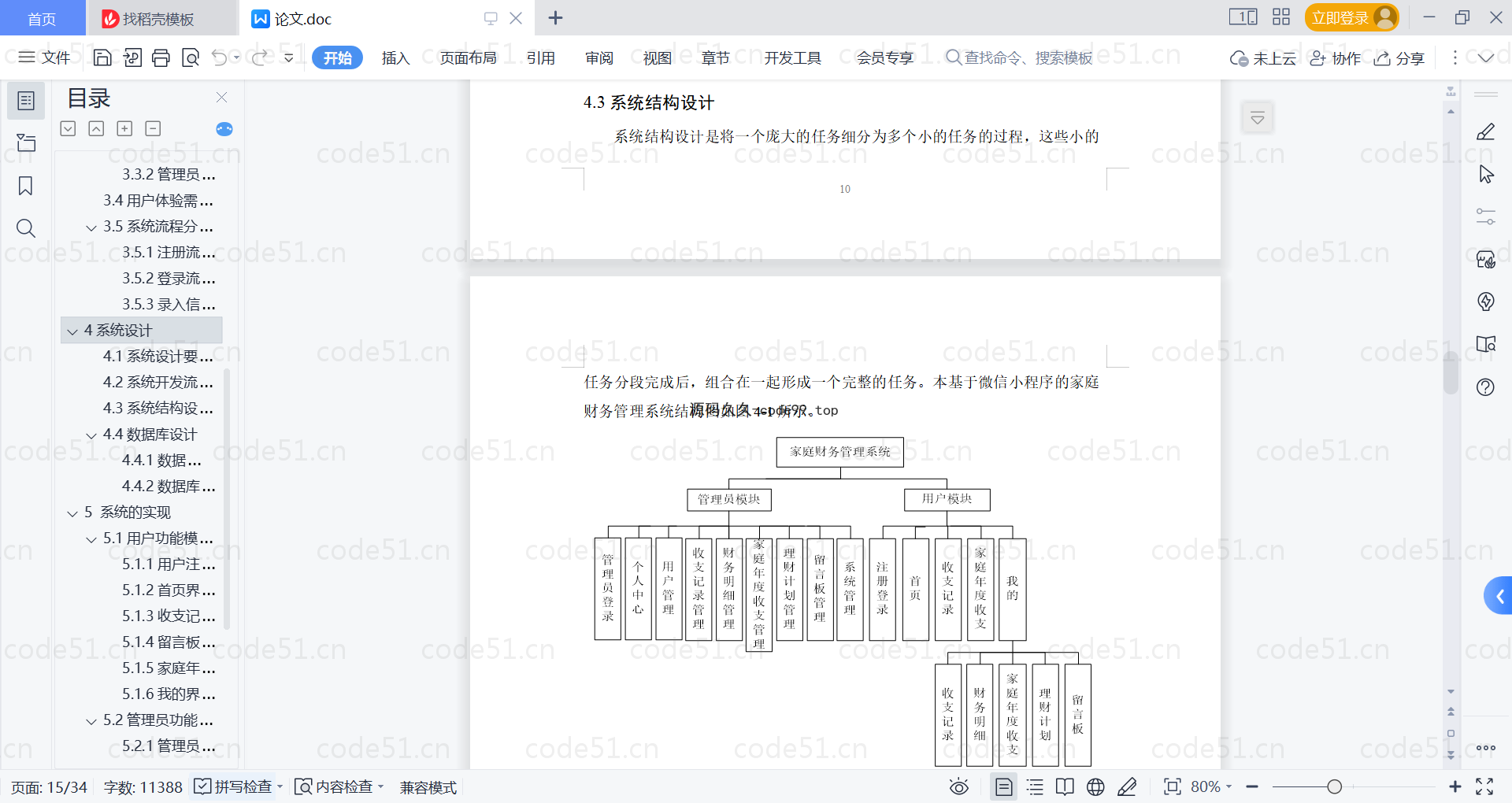Switch to web layout globe icon
The image size is (1512, 803).
(1095, 787)
